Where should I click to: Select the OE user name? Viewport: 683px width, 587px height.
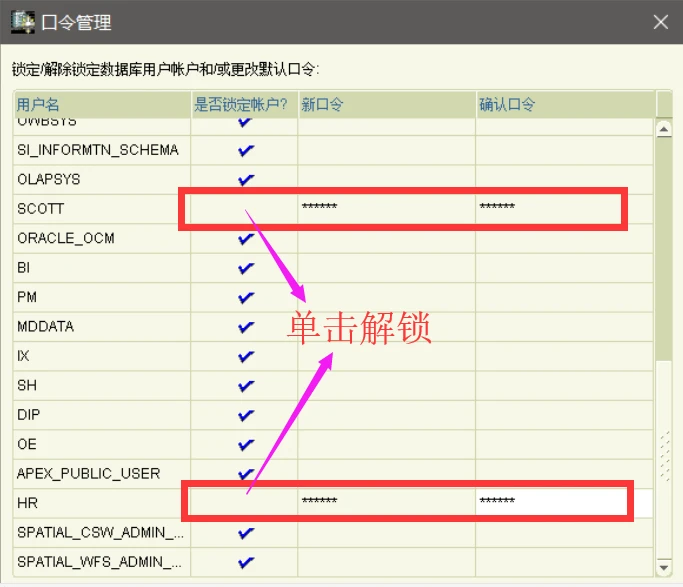pyautogui.click(x=27, y=445)
